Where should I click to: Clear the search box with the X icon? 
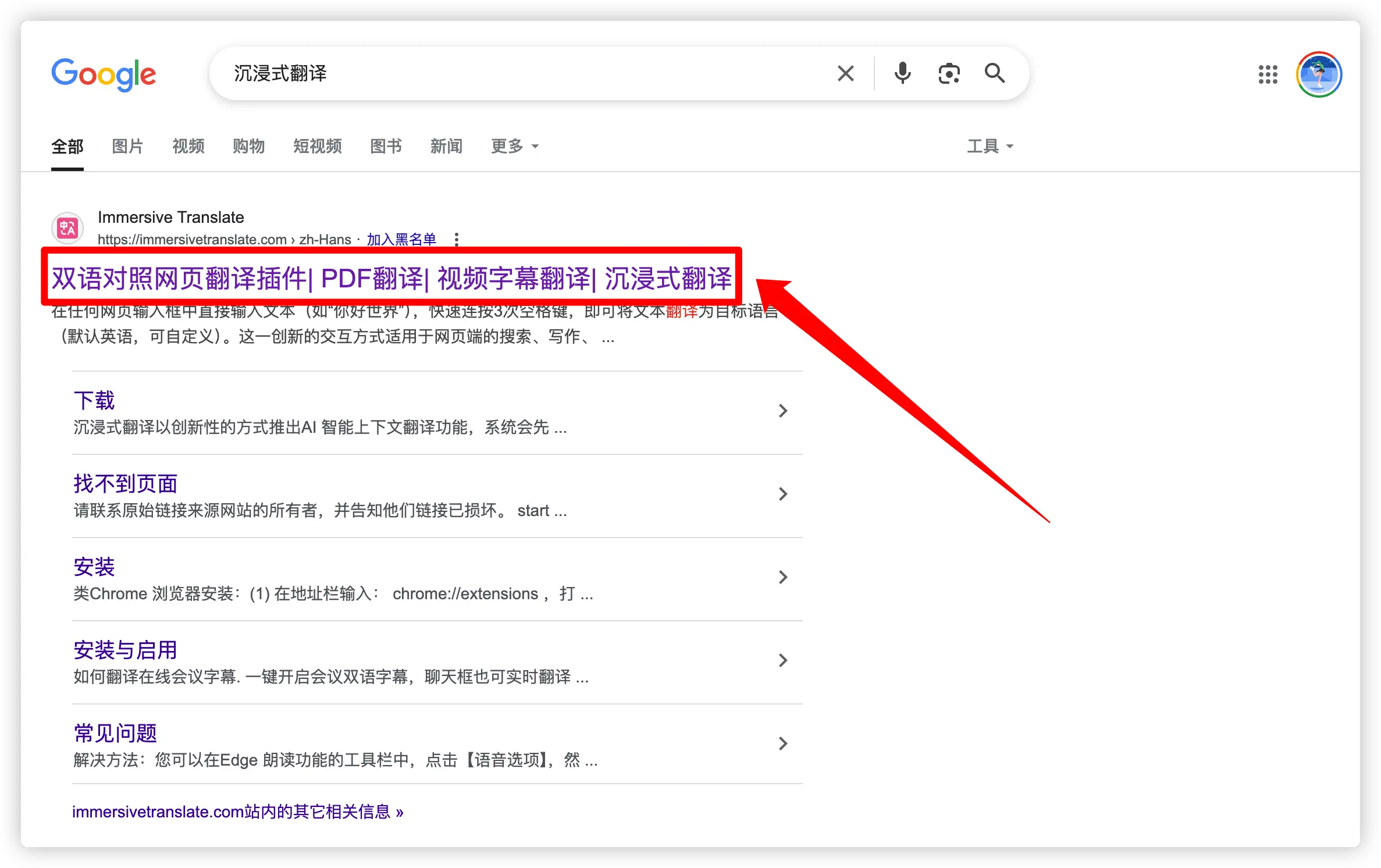845,74
